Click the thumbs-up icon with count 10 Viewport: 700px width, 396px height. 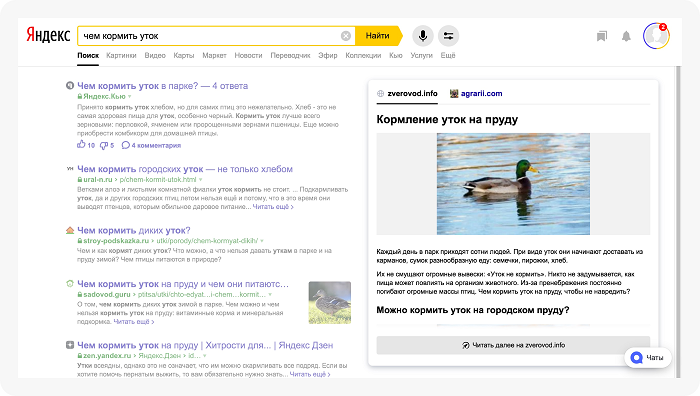[81, 145]
